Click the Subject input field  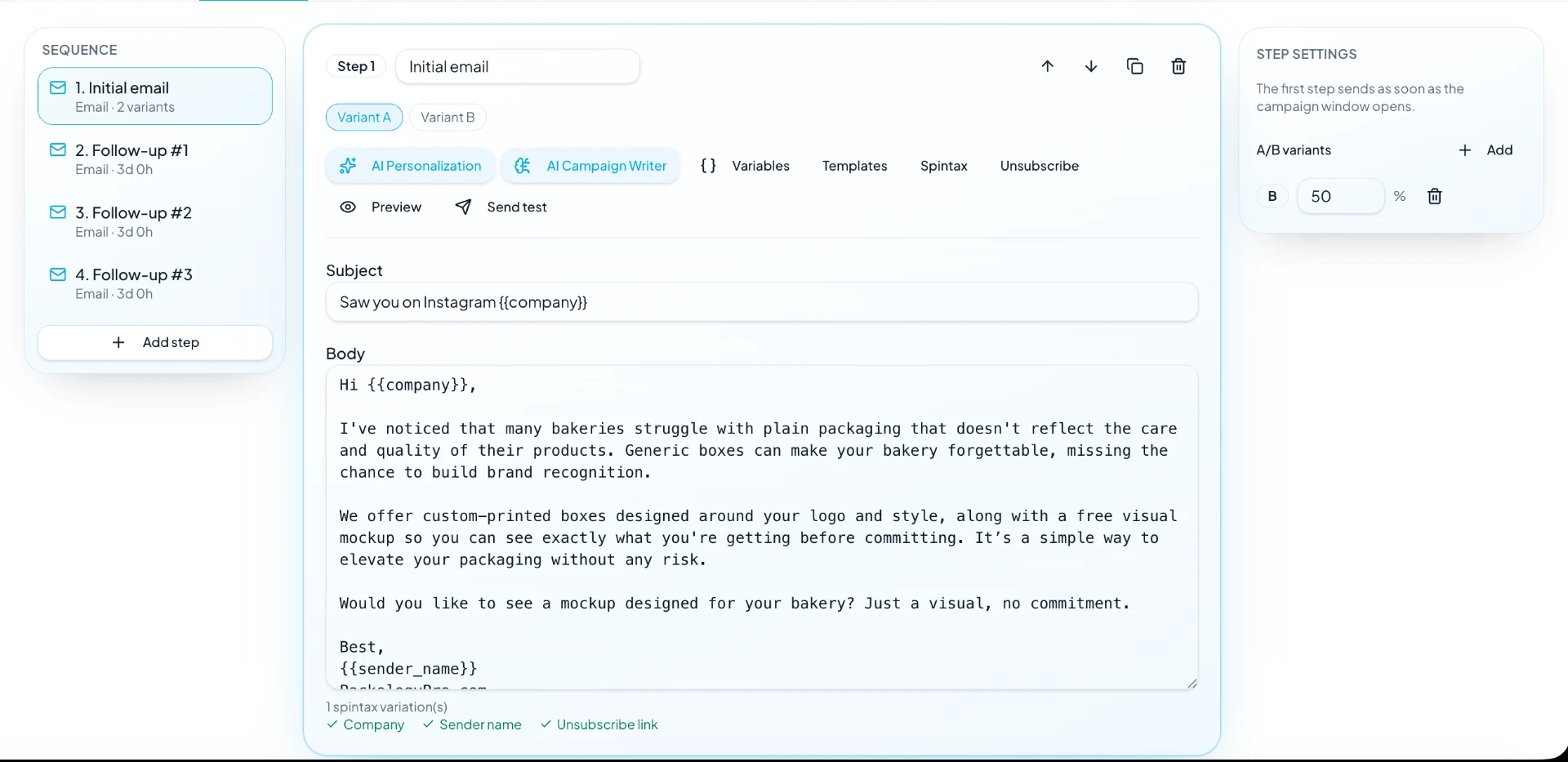click(762, 302)
